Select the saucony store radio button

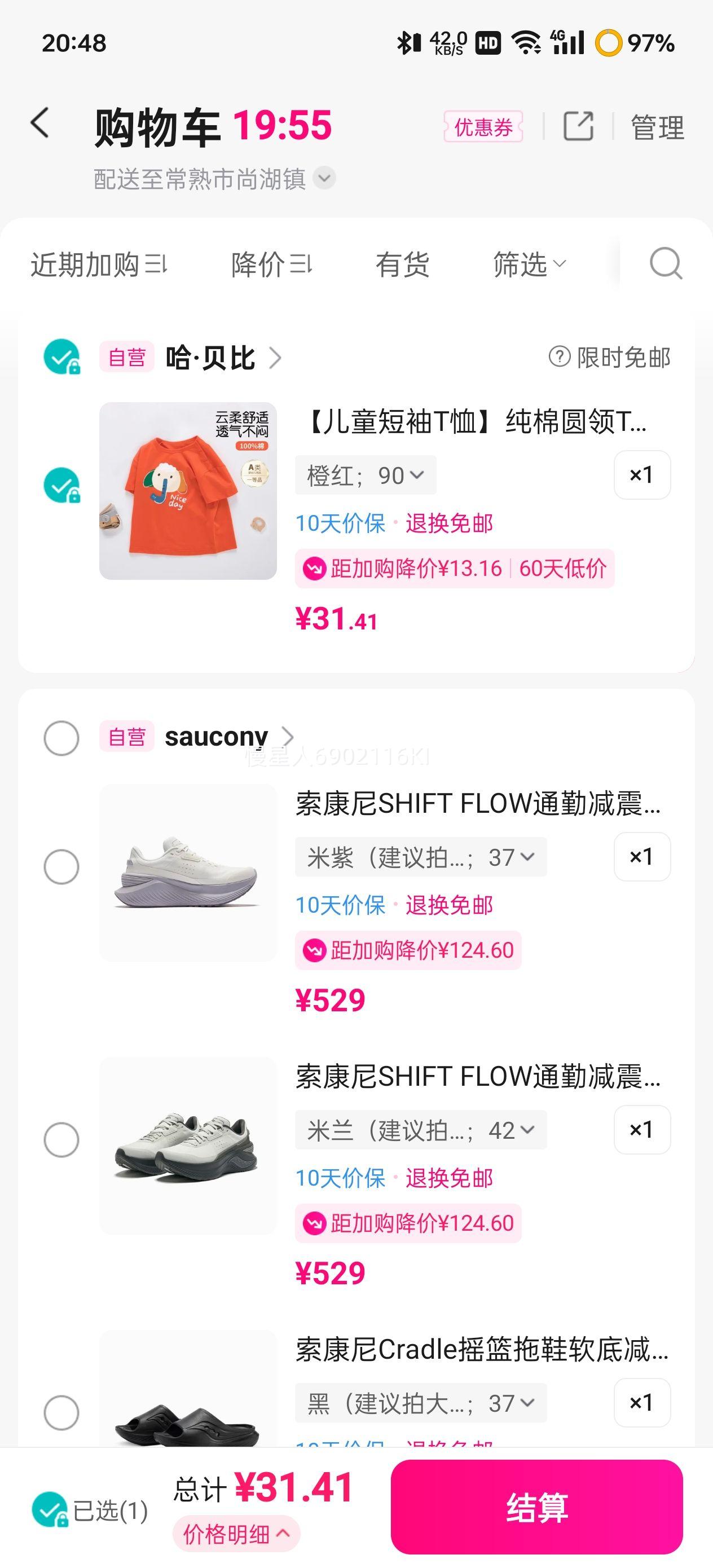pyautogui.click(x=61, y=738)
